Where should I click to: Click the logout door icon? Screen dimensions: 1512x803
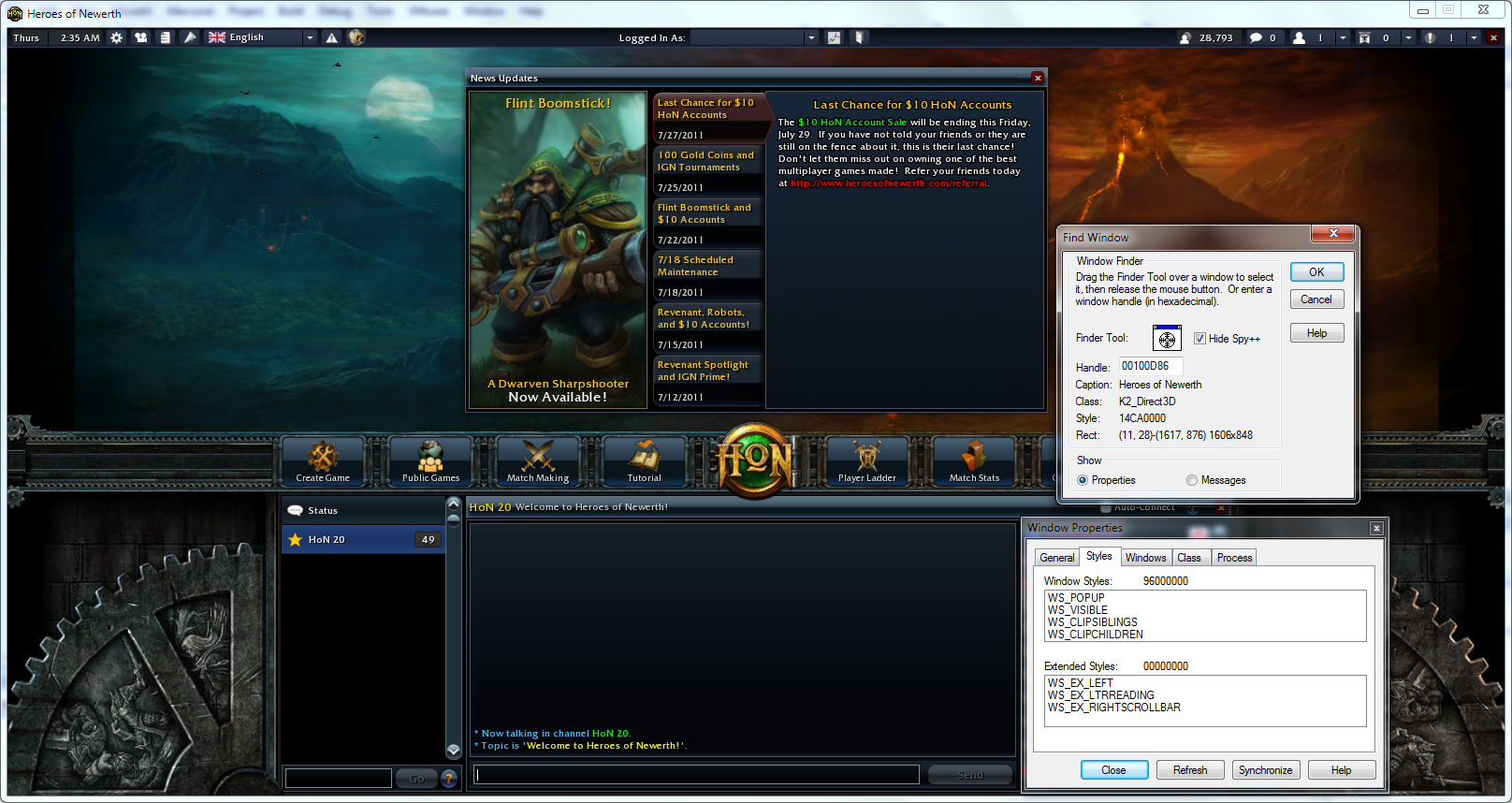pos(859,37)
